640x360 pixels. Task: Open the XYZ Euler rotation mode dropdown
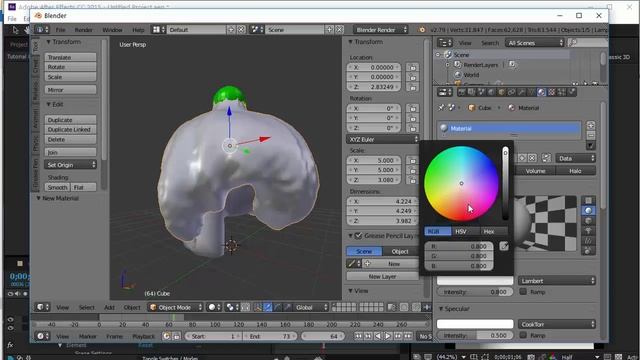pos(382,139)
